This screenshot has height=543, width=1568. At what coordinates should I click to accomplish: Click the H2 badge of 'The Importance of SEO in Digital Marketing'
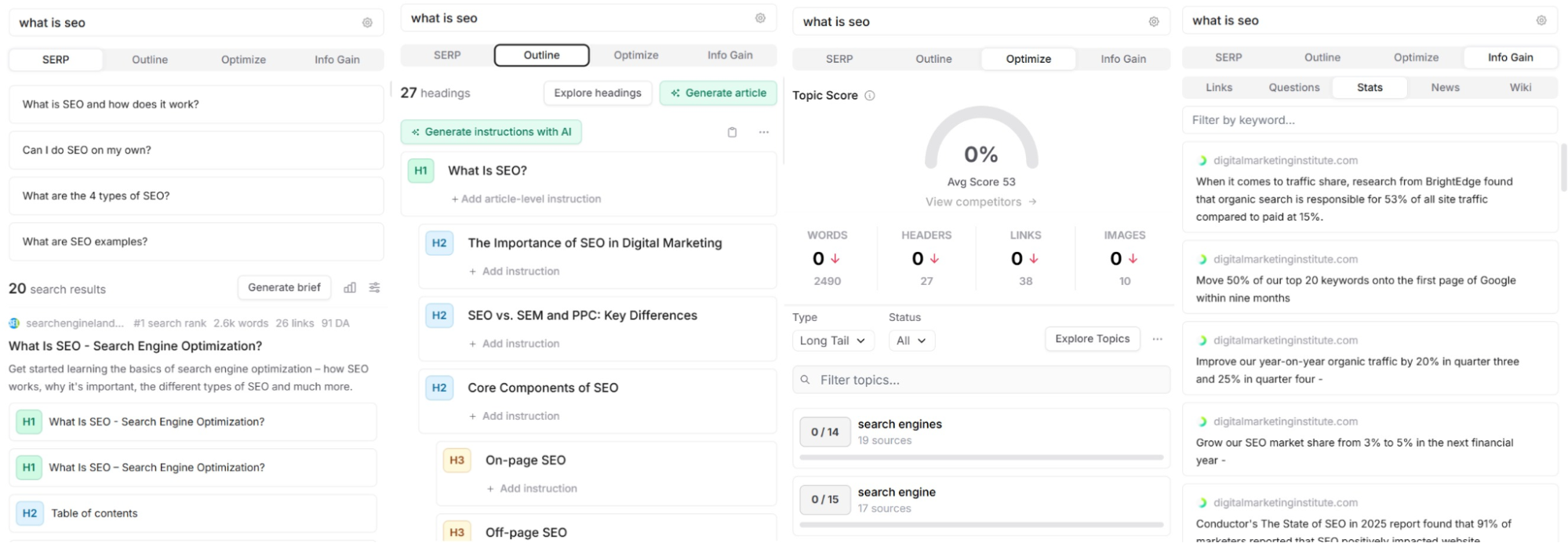pyautogui.click(x=439, y=243)
